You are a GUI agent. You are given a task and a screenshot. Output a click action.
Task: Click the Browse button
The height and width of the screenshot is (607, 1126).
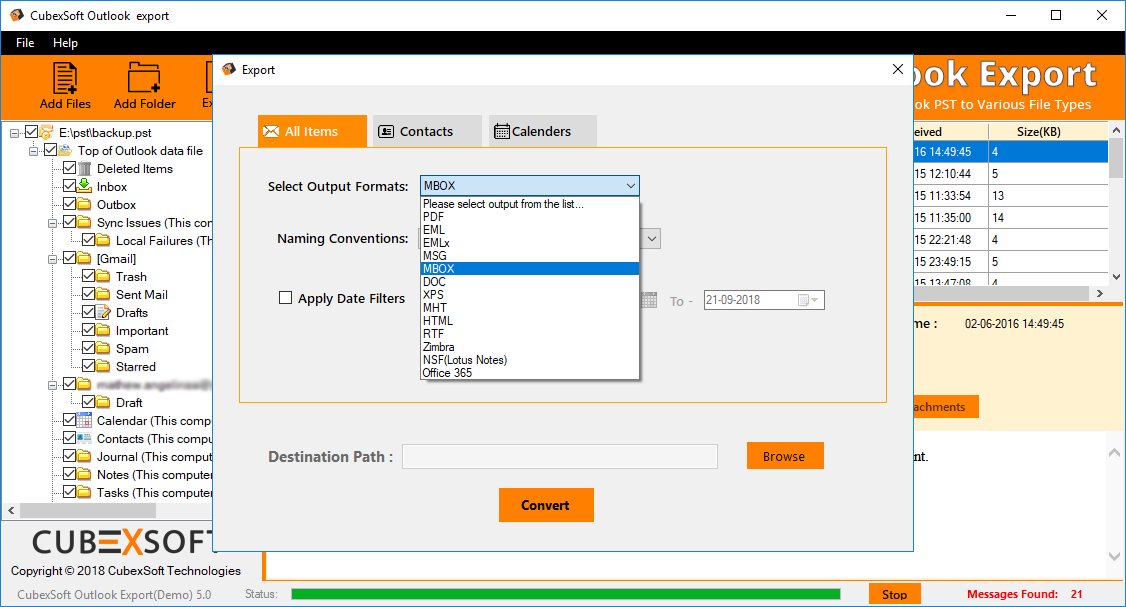point(784,456)
